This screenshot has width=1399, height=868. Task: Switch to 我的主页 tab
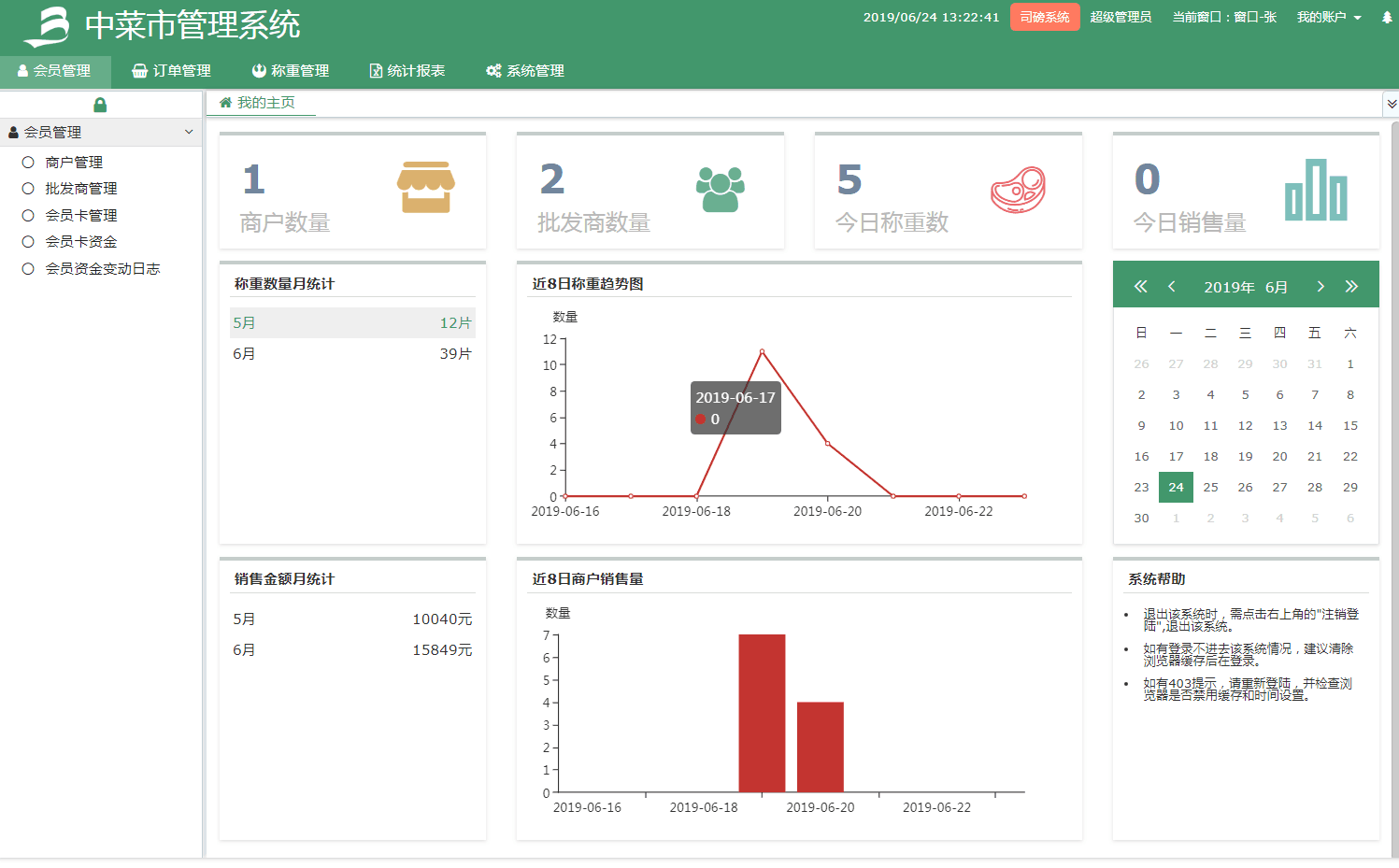[x=261, y=103]
